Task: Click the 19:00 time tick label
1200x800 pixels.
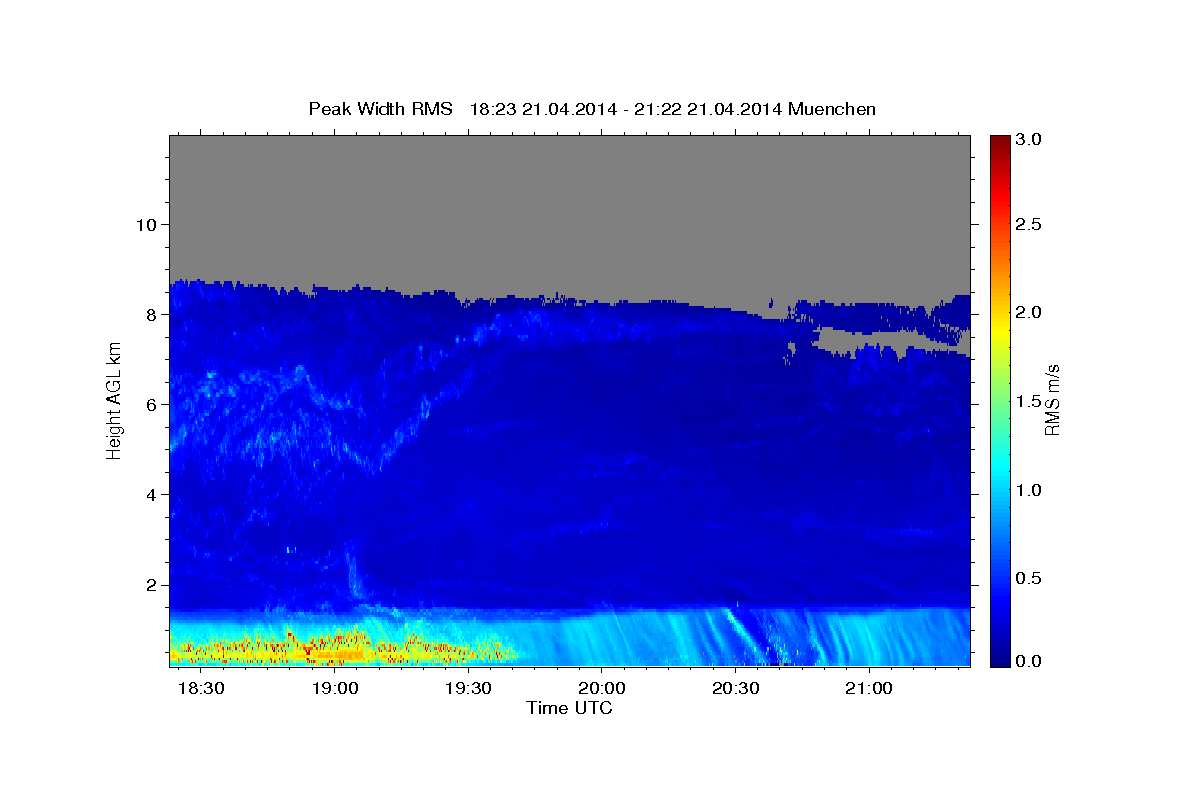Action: click(x=335, y=689)
